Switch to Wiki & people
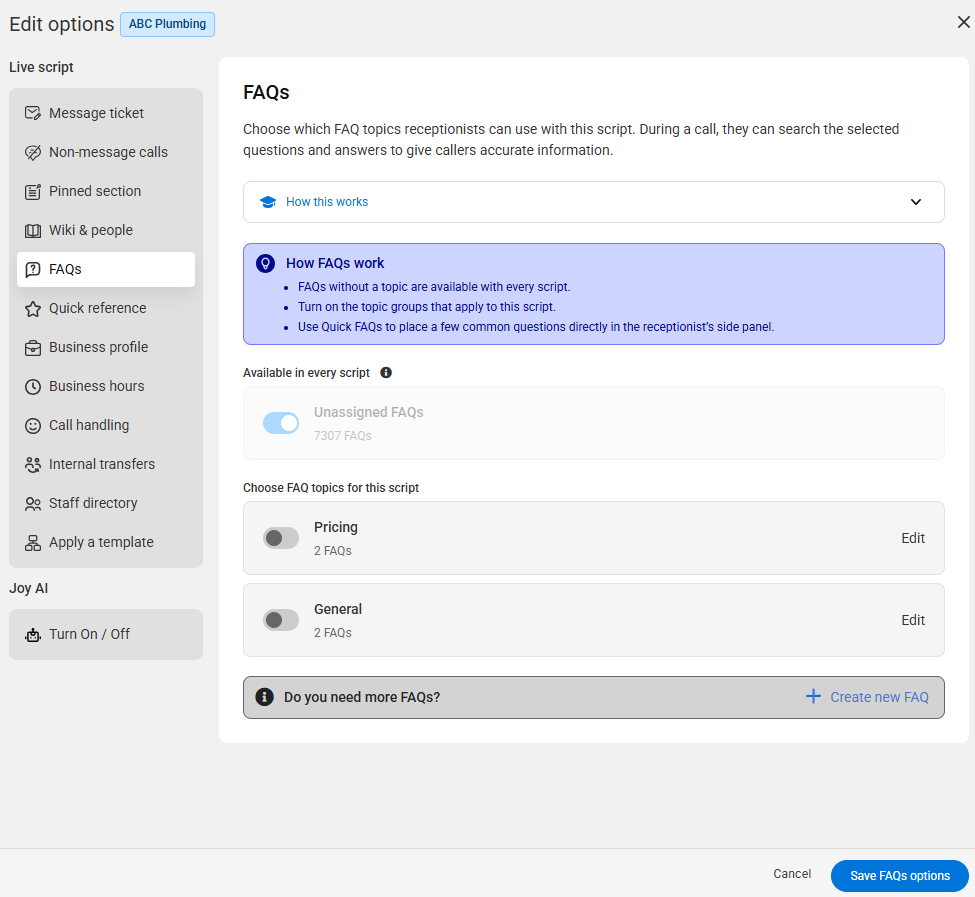The image size is (975, 897). (x=106, y=231)
